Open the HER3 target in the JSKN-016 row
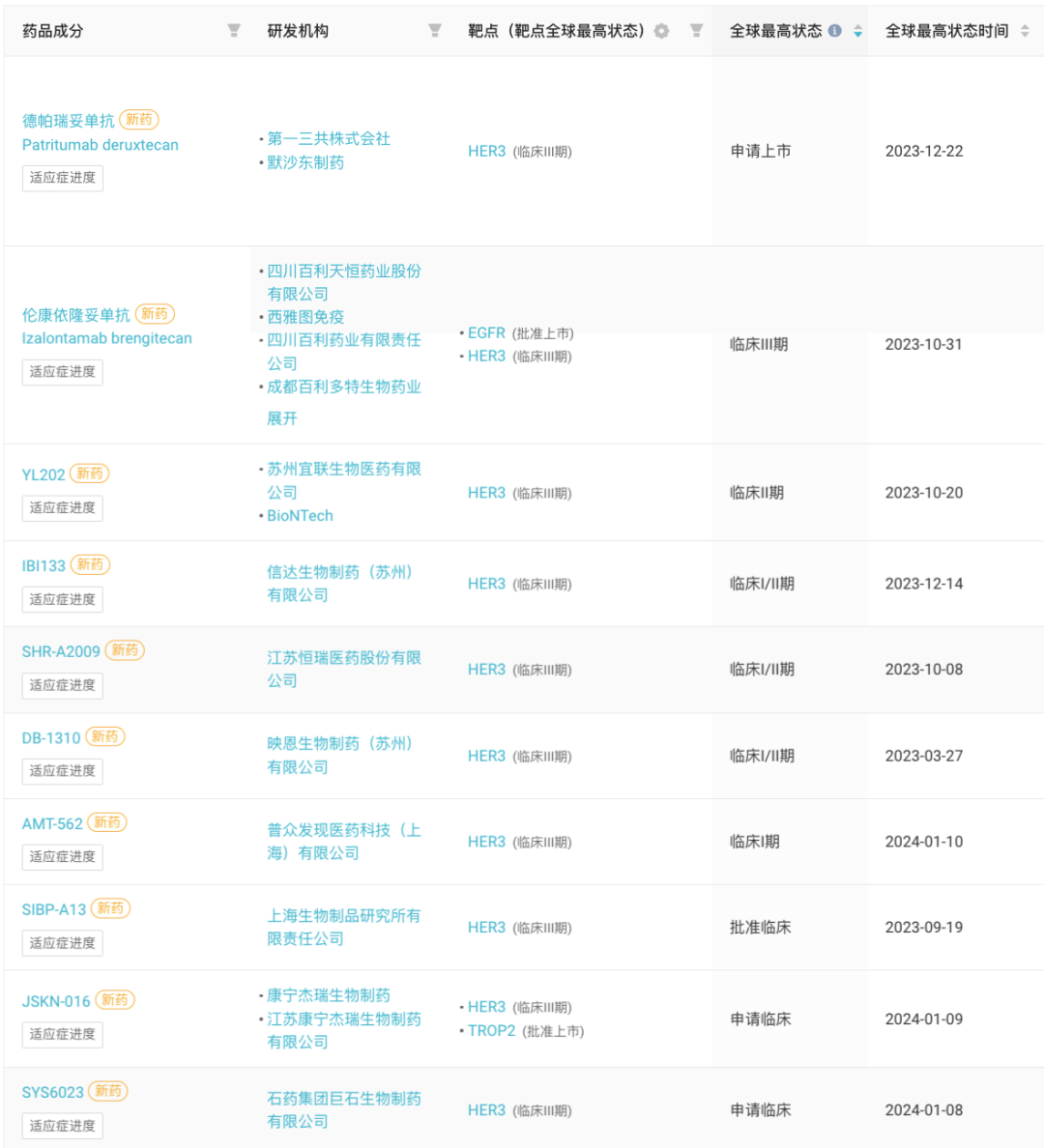This screenshot has width=1044, height=1148. tap(486, 1008)
